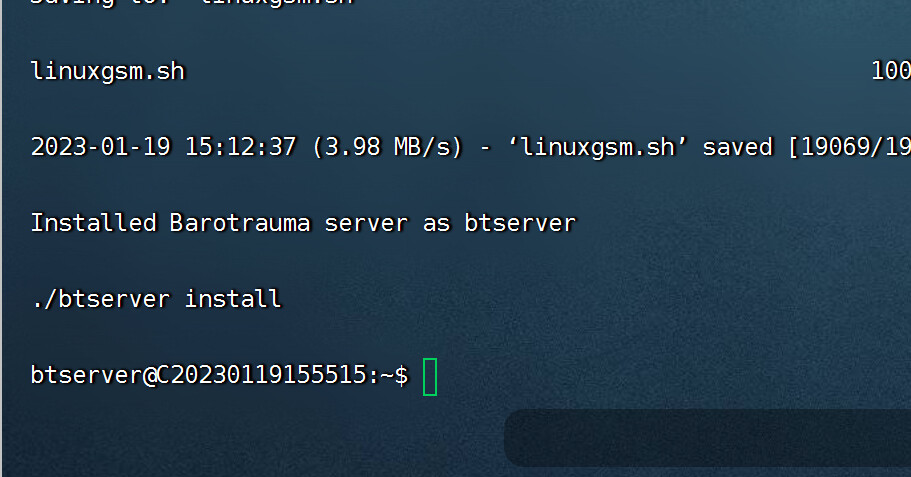Click the './btserver install' command line
911x477 pixels.
(155, 298)
